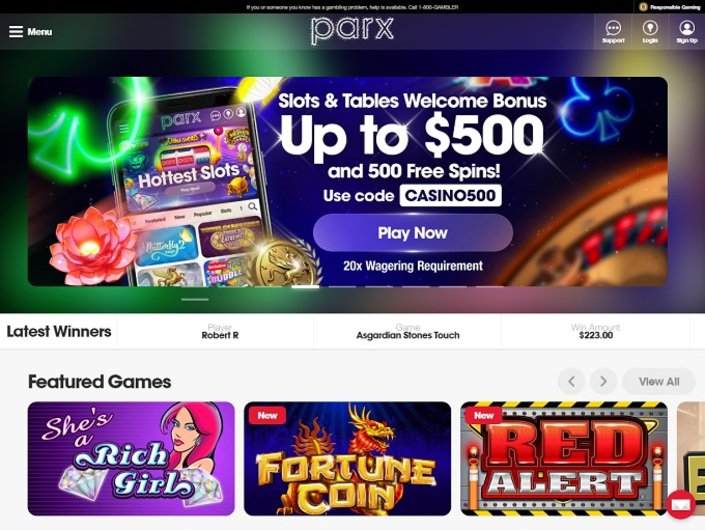Open Fortune Coin game tile
The height and width of the screenshot is (530, 705).
348,459
